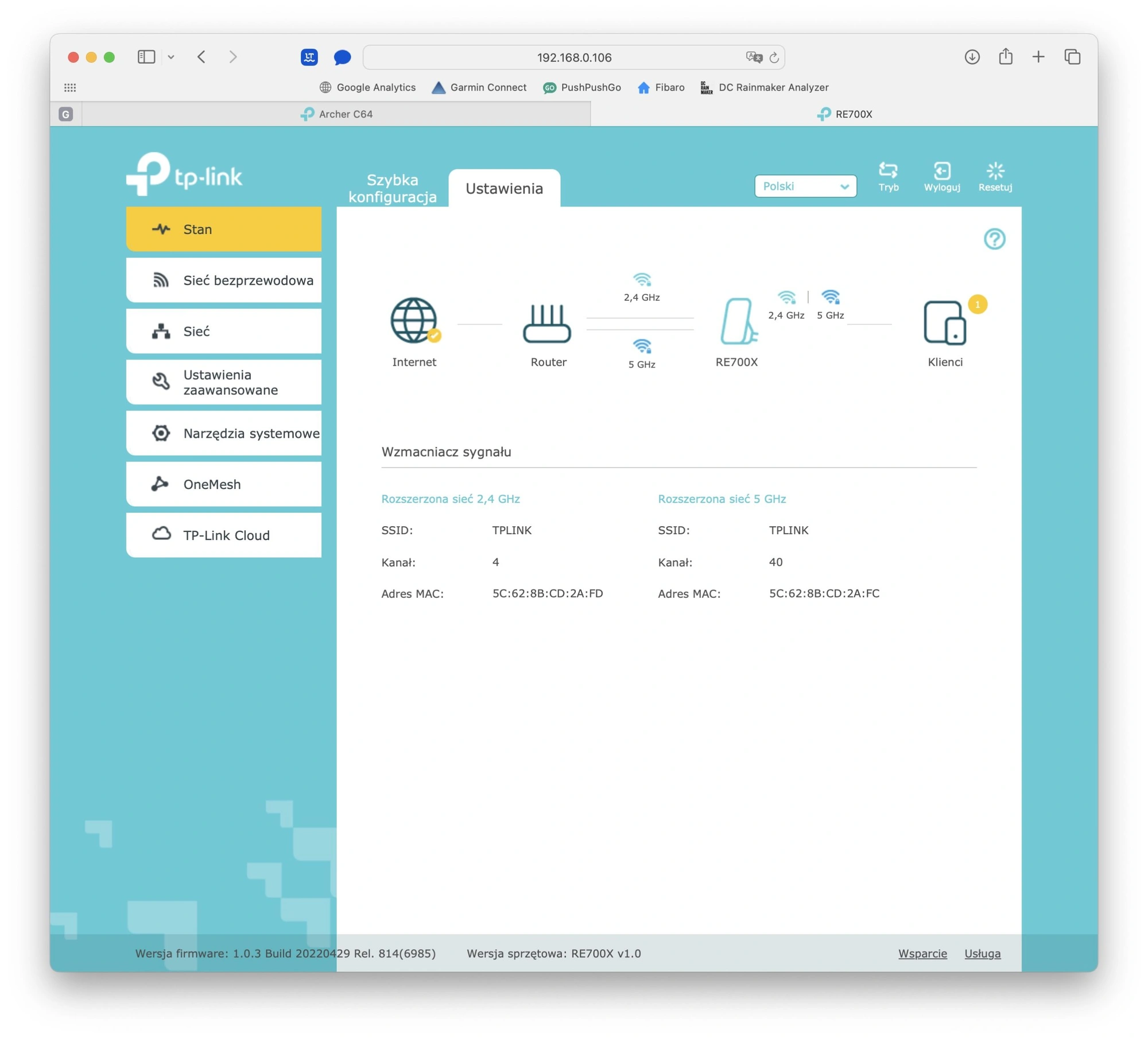Open the OneMesh sidebar item
This screenshot has height=1038, width=1148.
224,484
